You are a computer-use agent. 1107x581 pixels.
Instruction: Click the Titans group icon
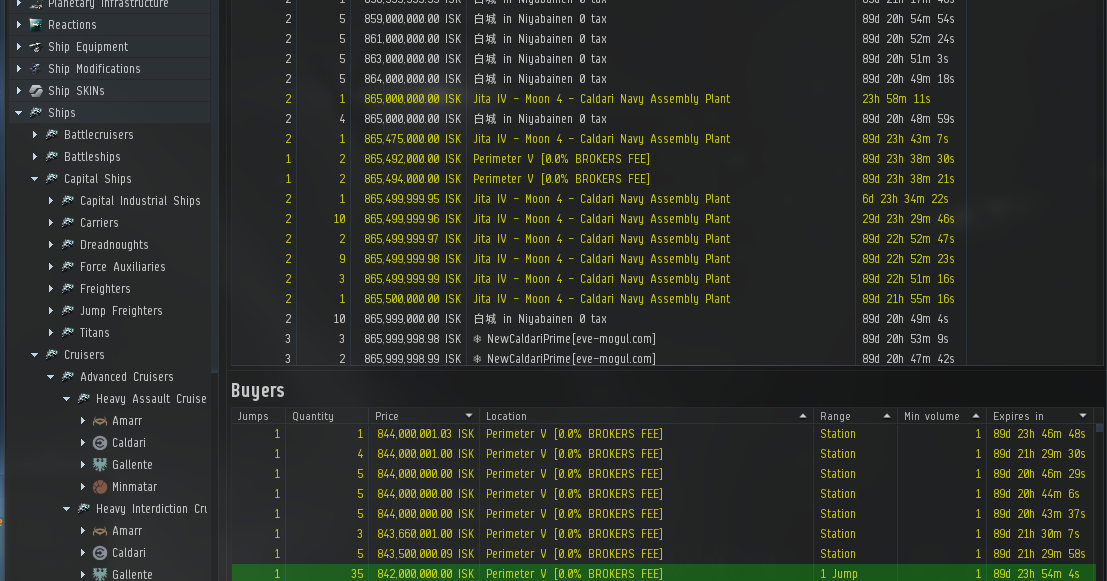68,332
